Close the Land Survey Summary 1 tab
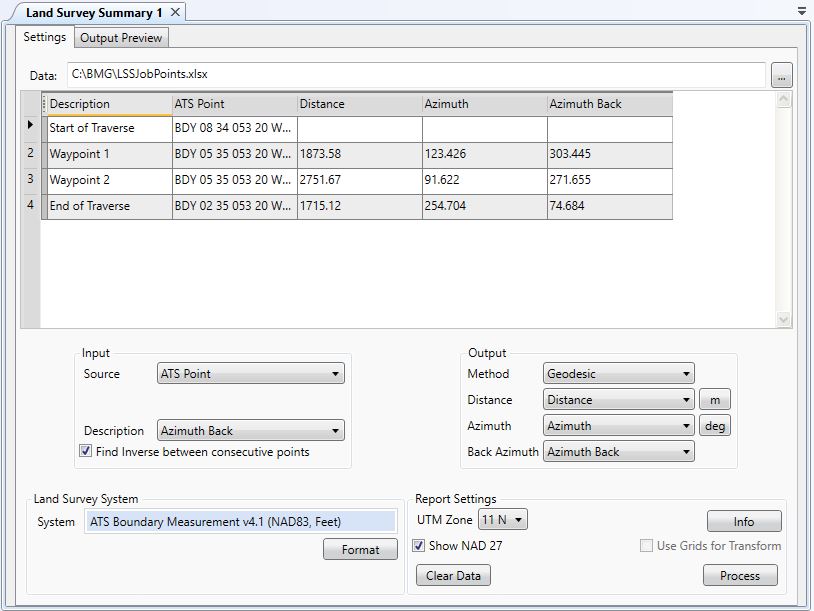Screen dimensions: 814x611 point(175,12)
